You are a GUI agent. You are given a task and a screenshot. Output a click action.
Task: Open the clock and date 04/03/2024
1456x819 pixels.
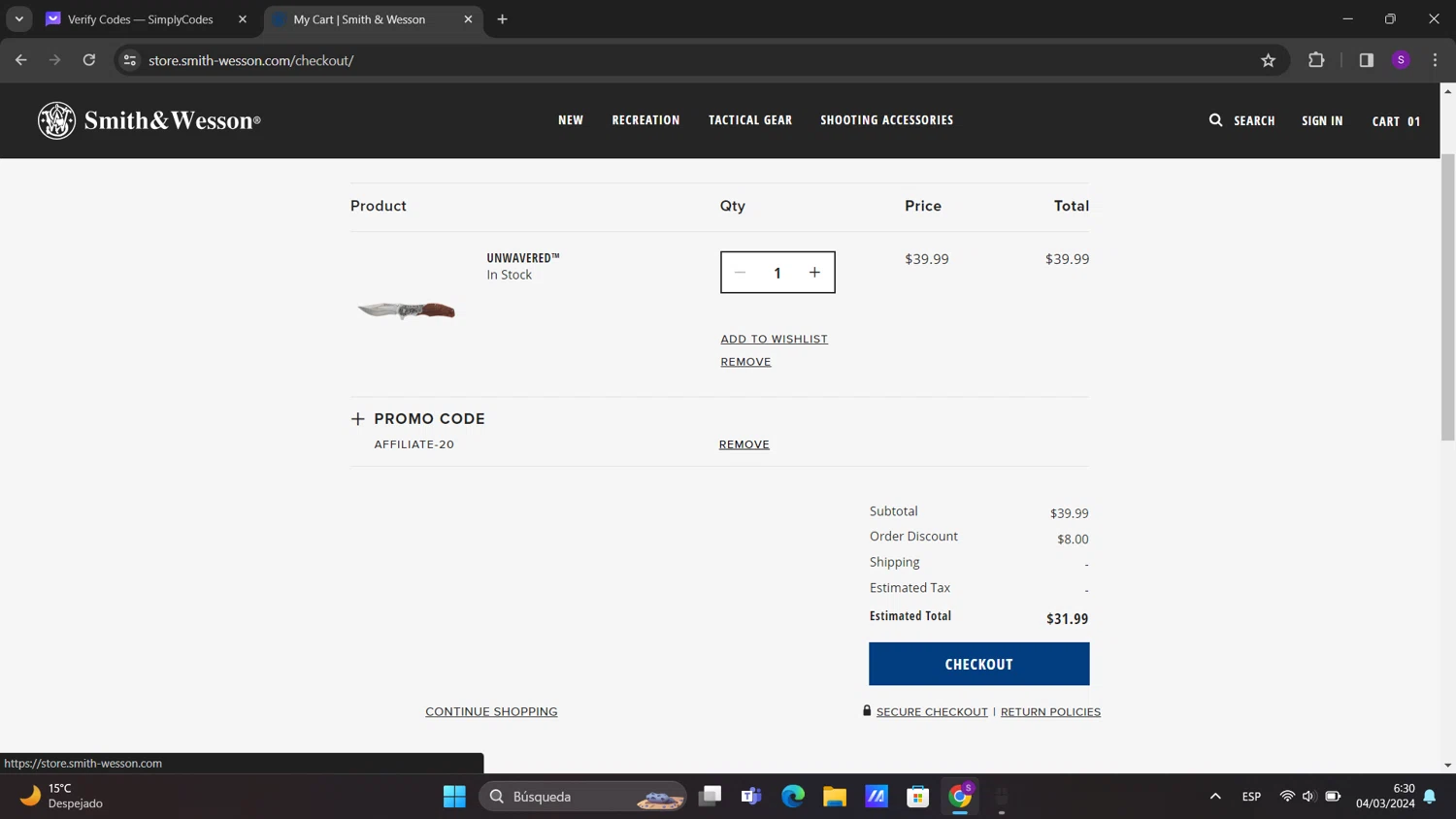click(x=1385, y=797)
